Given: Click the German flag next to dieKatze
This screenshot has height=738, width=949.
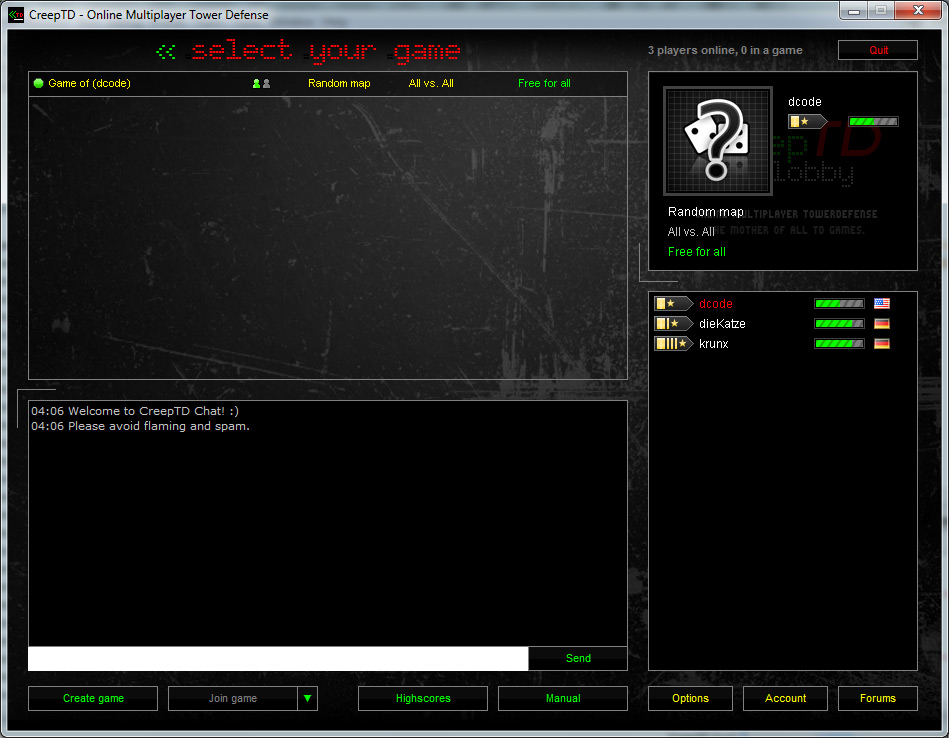Looking at the screenshot, I should pyautogui.click(x=882, y=323).
